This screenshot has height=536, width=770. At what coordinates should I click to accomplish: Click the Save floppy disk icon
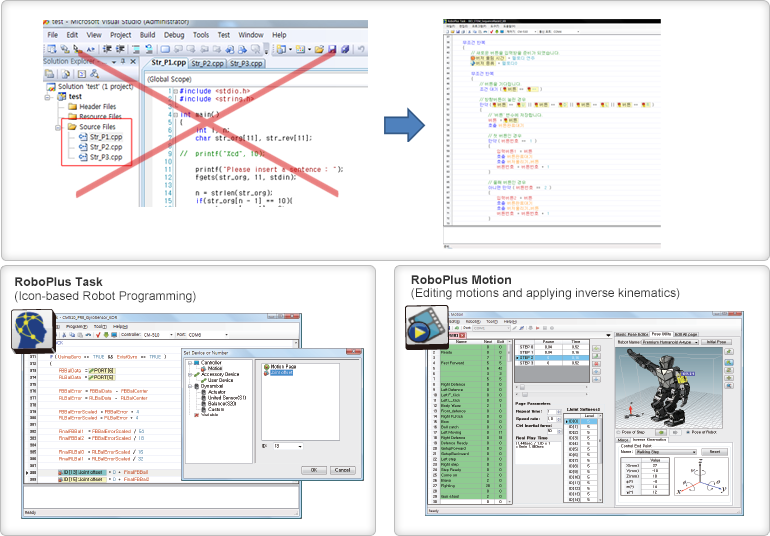point(332,49)
